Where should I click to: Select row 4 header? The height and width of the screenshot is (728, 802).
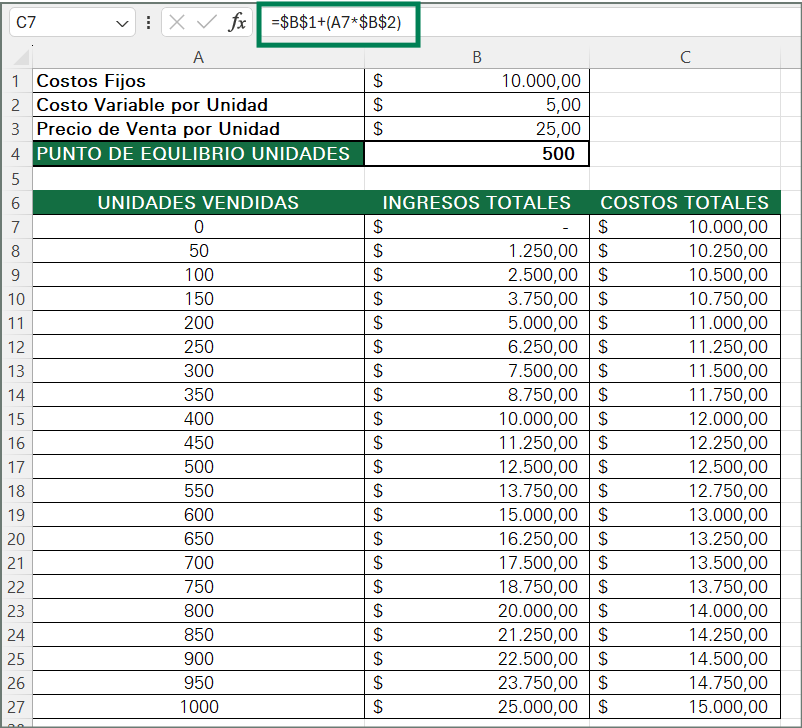16,154
